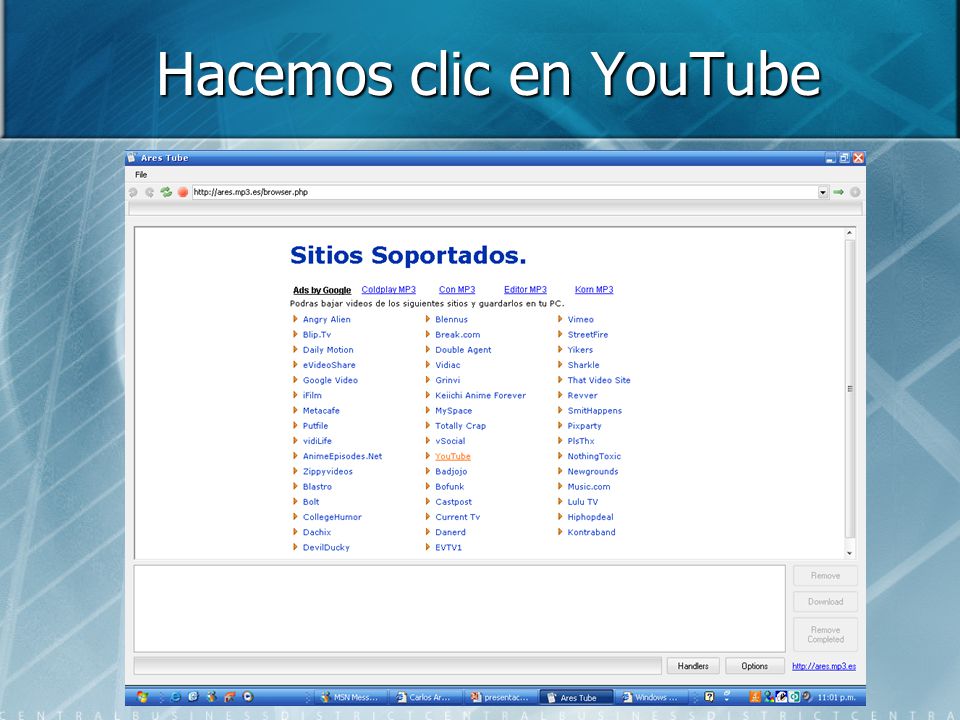This screenshot has height=720, width=960.
Task: Click the Handlers button
Action: coord(693,666)
